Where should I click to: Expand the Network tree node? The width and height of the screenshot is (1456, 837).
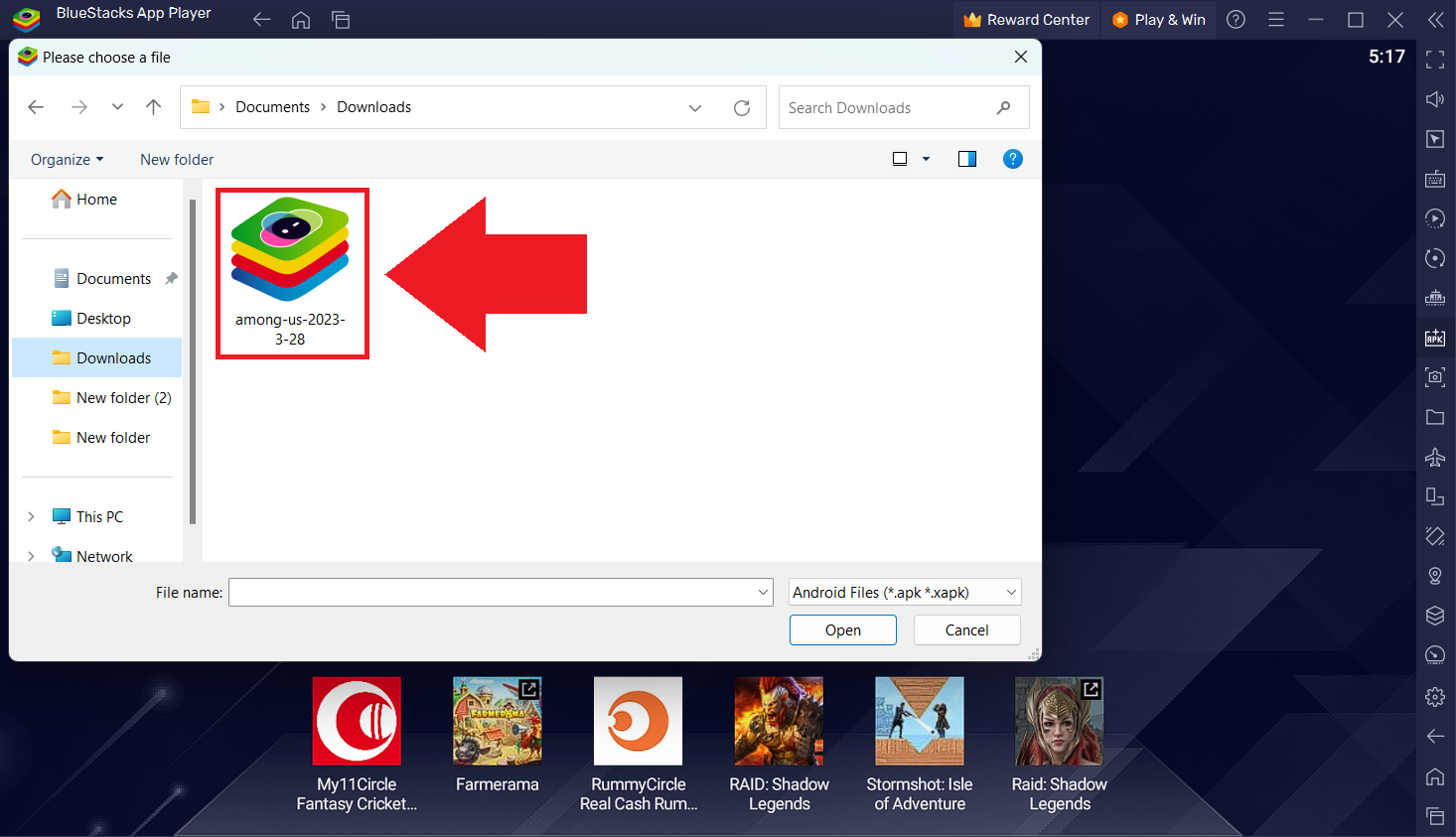point(31,556)
